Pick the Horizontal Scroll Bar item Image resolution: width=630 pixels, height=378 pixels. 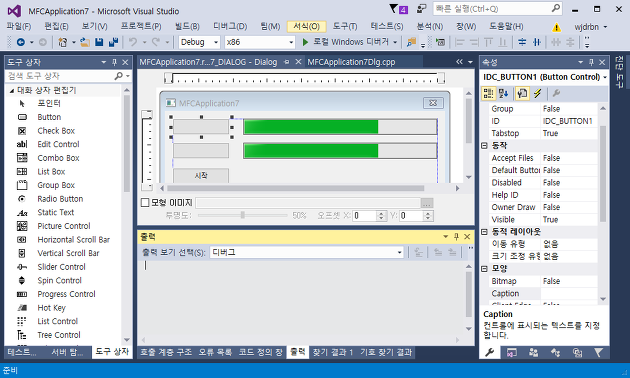[x=74, y=239]
